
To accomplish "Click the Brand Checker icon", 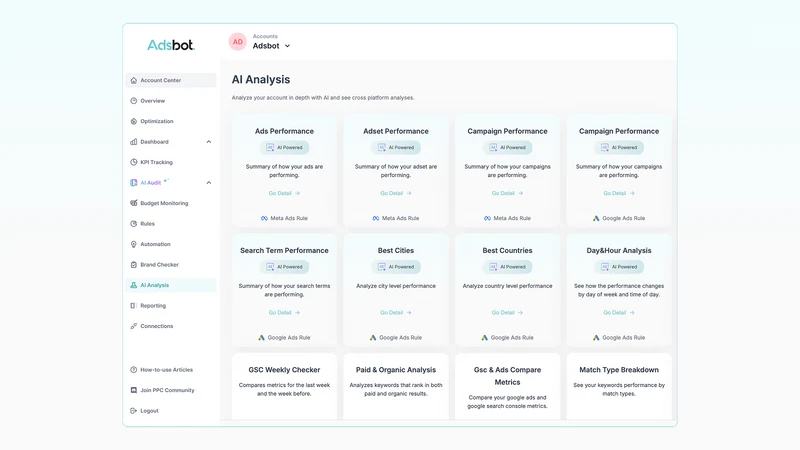I will (x=134, y=265).
